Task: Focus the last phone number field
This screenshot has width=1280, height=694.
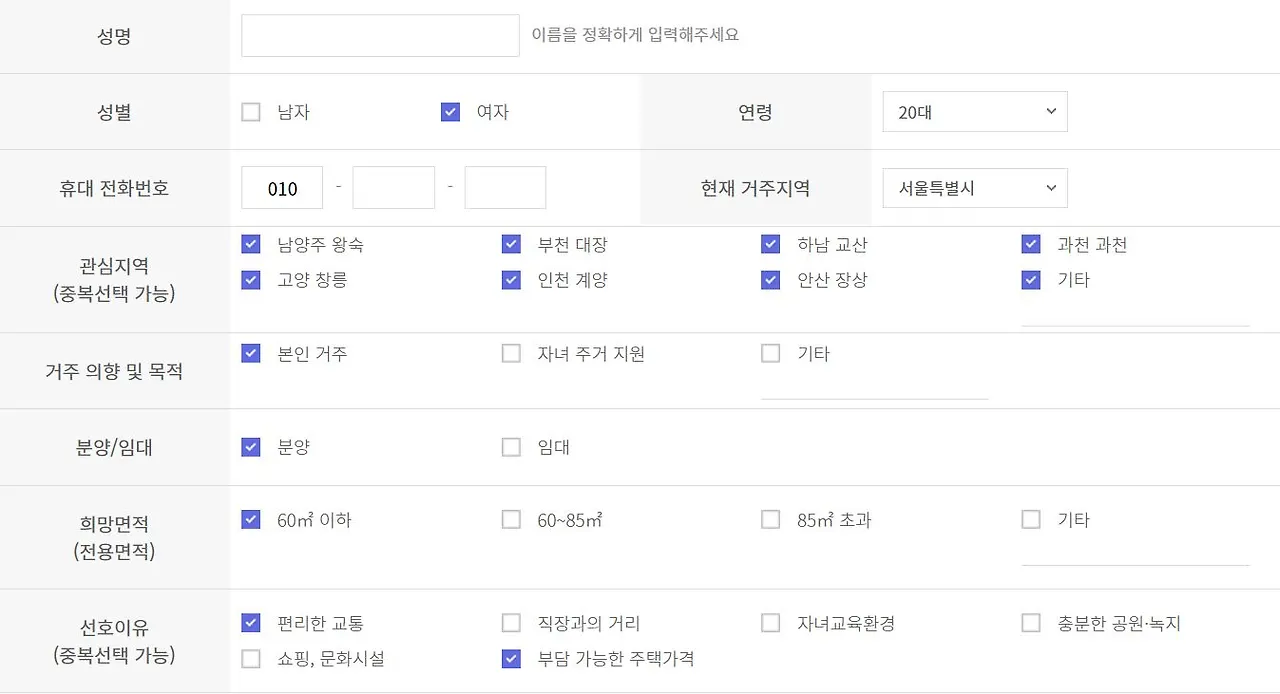Action: (x=505, y=188)
